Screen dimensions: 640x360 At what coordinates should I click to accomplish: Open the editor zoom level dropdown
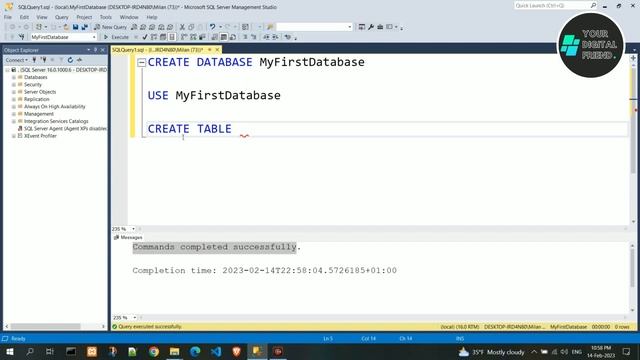(133, 229)
